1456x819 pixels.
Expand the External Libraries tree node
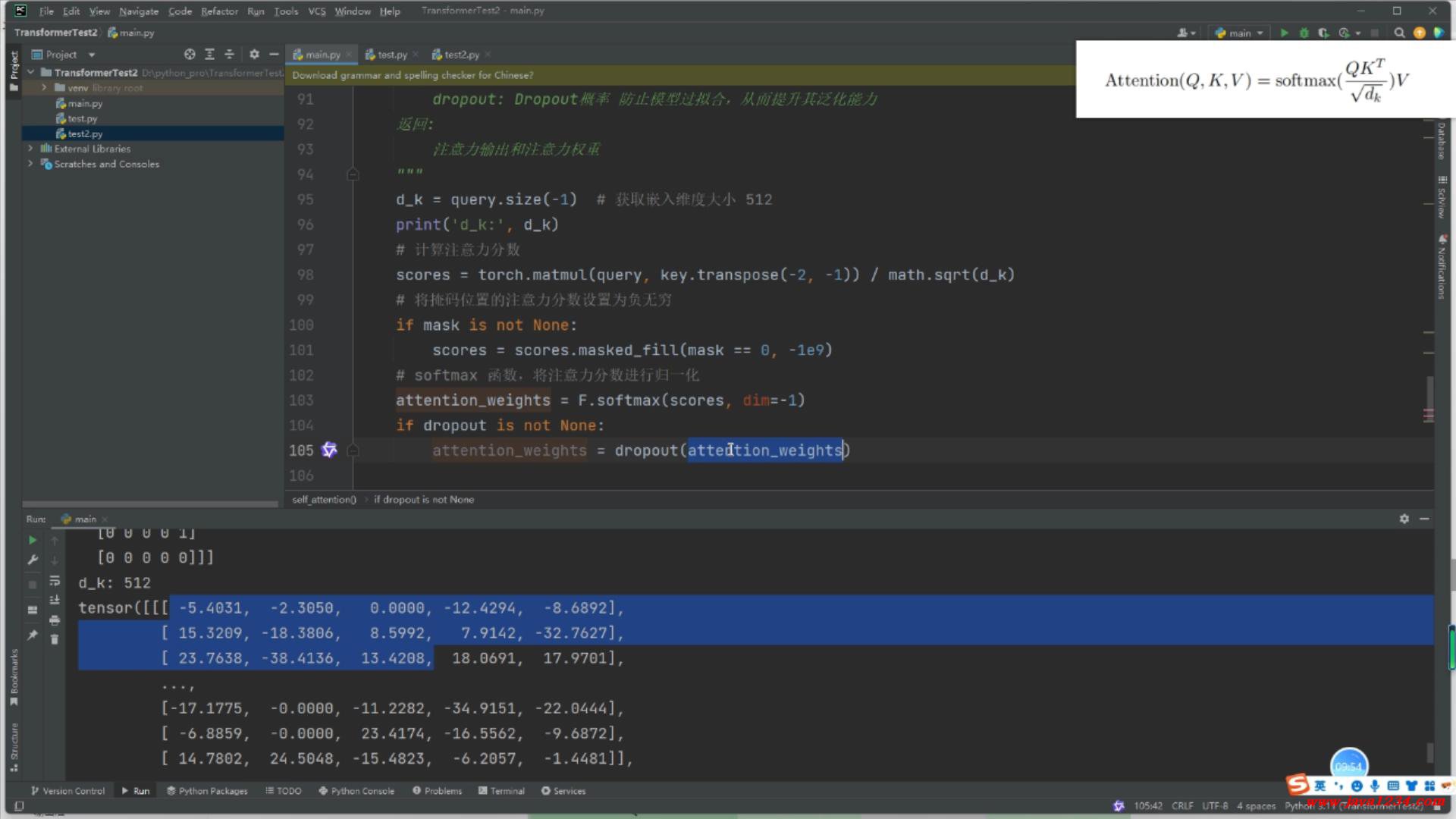pos(30,149)
